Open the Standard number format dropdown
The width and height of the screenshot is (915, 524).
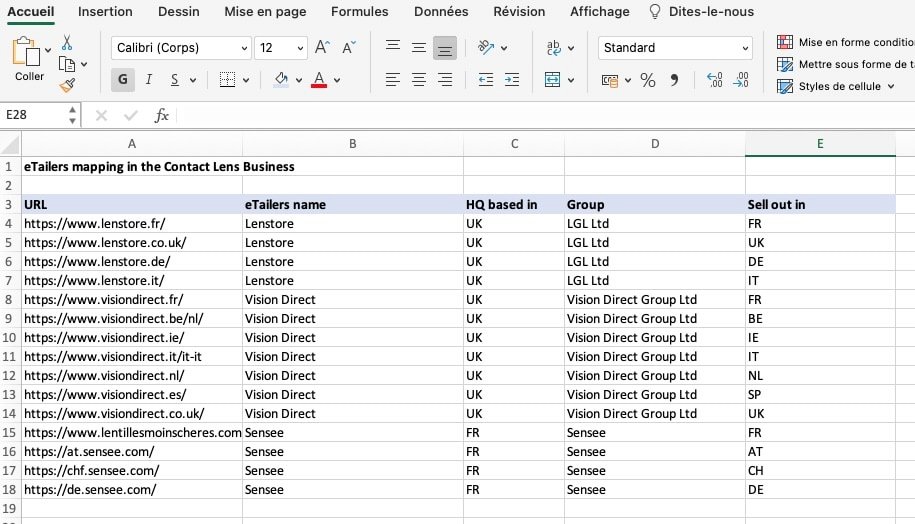click(675, 48)
